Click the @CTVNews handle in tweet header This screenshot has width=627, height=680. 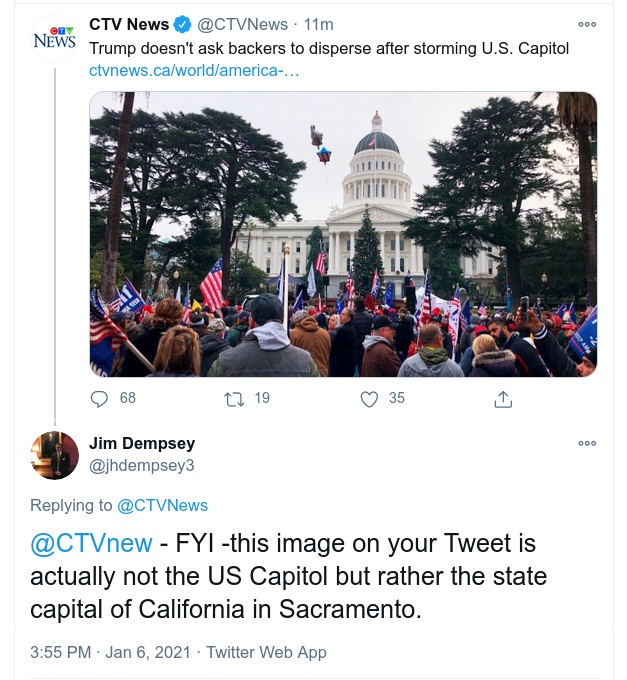[242, 25]
